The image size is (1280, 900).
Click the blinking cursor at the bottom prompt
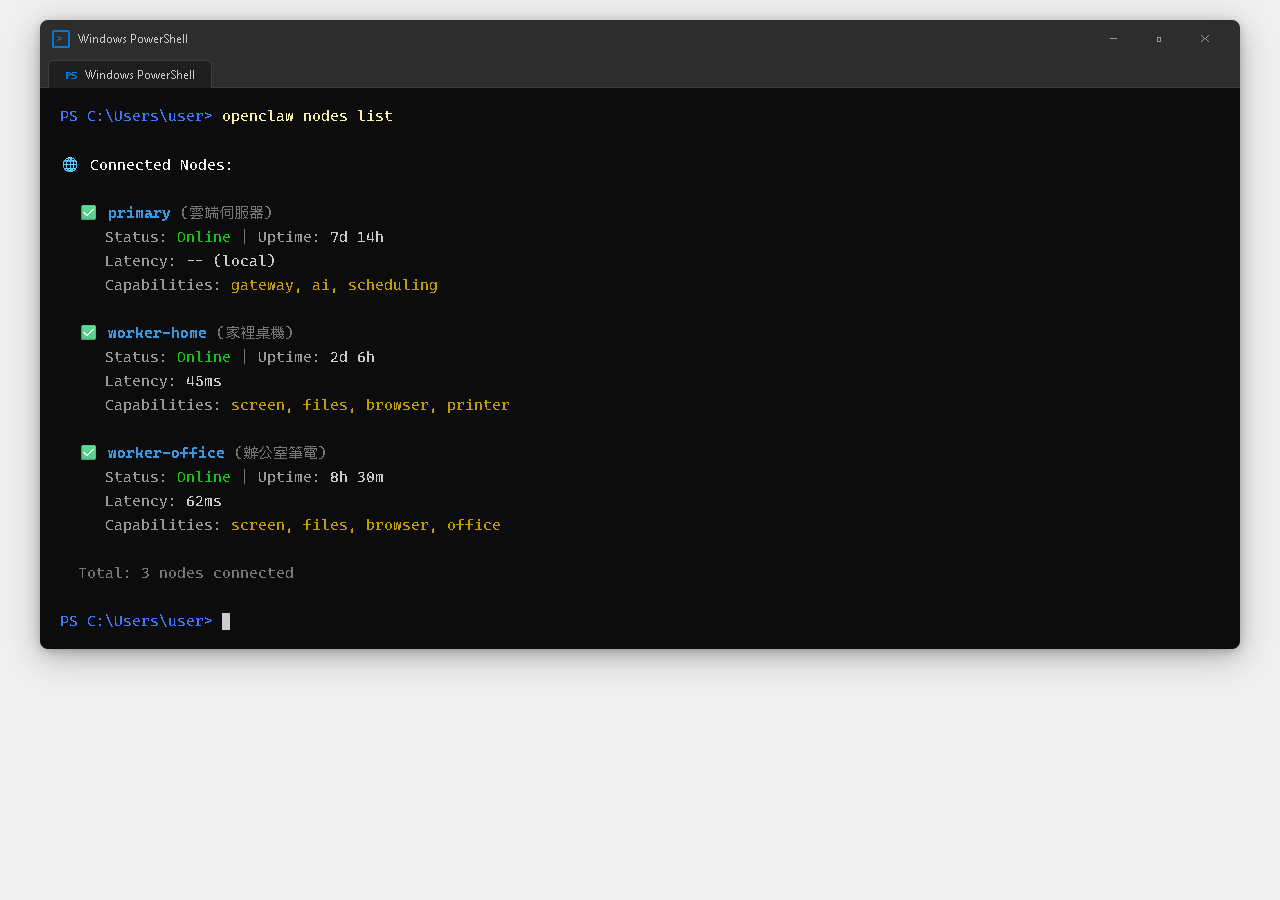[x=226, y=621]
